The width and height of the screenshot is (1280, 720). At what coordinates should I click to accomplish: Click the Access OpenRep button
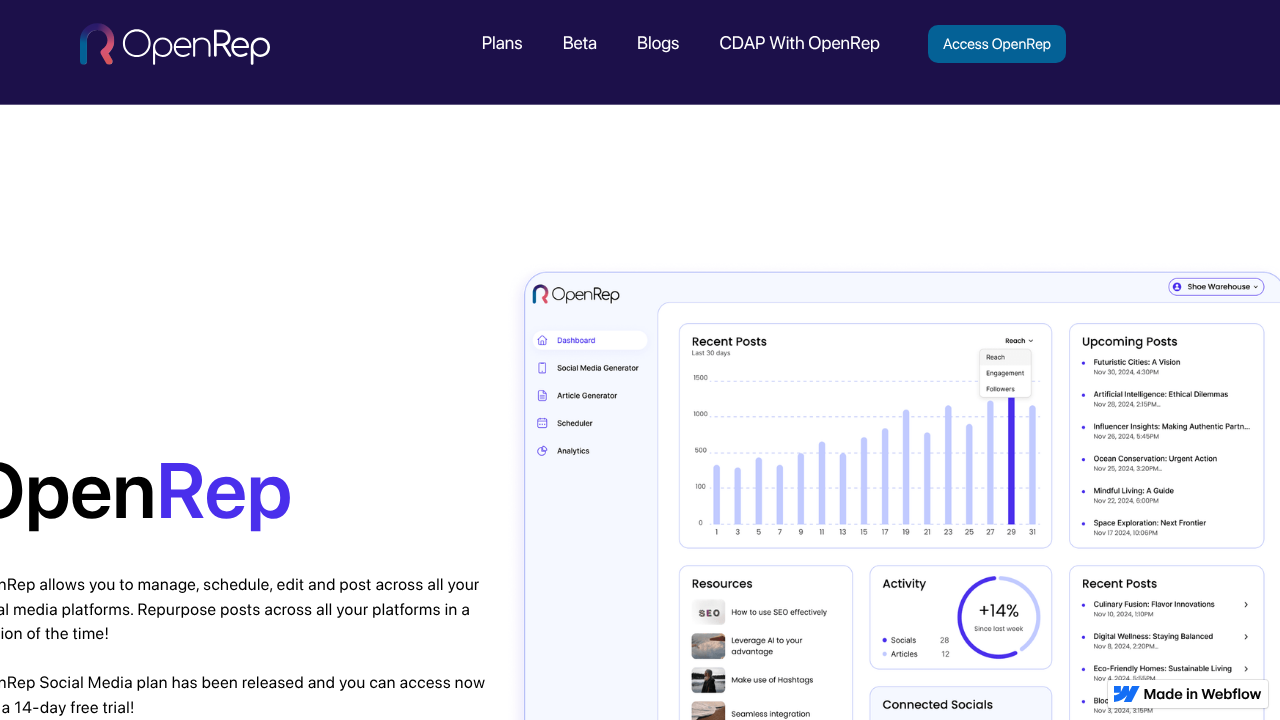tap(996, 44)
